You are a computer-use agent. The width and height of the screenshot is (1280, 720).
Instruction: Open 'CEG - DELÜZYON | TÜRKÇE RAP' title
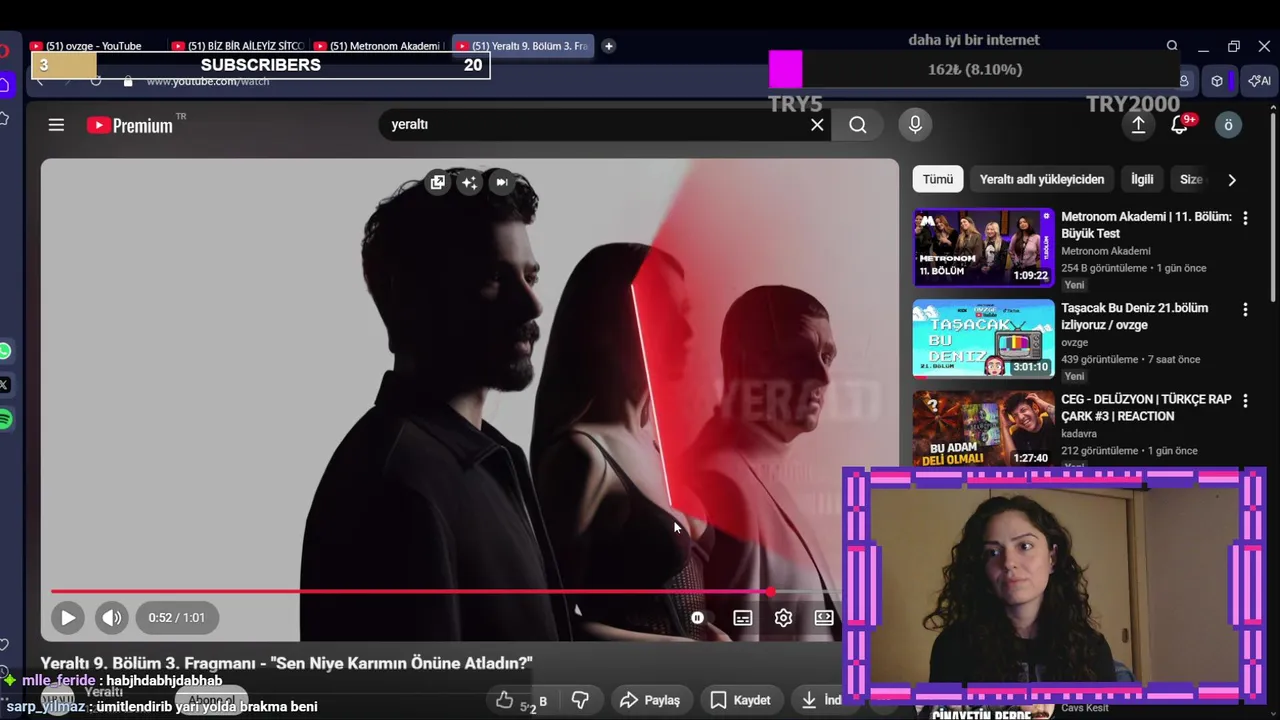(1146, 407)
